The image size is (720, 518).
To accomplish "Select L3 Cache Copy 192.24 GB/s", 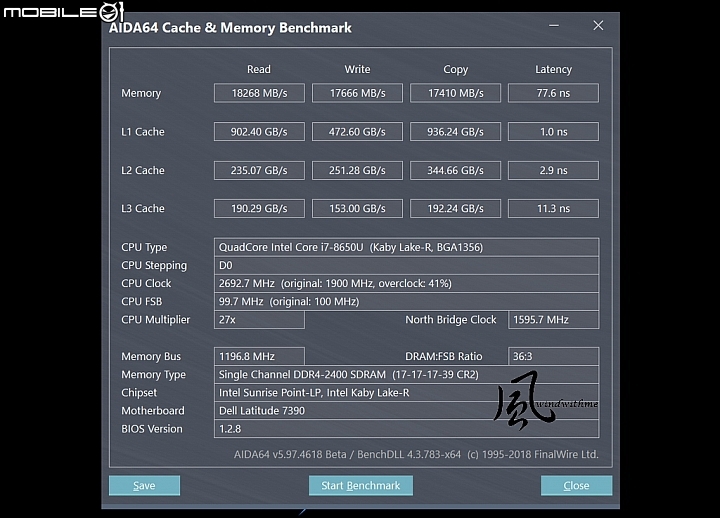I will 456,208.
